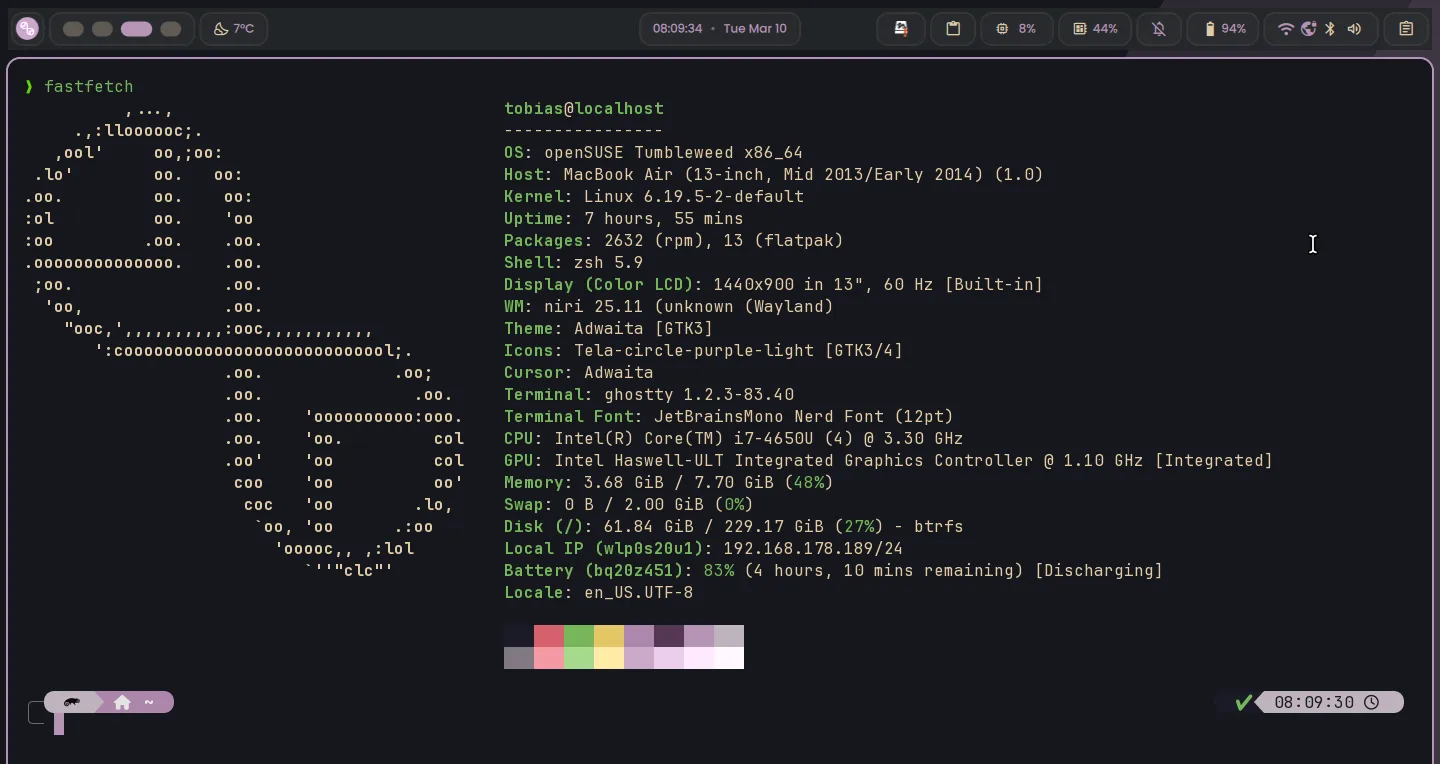
Task: Expand the volume speaker control
Action: [x=1354, y=29]
